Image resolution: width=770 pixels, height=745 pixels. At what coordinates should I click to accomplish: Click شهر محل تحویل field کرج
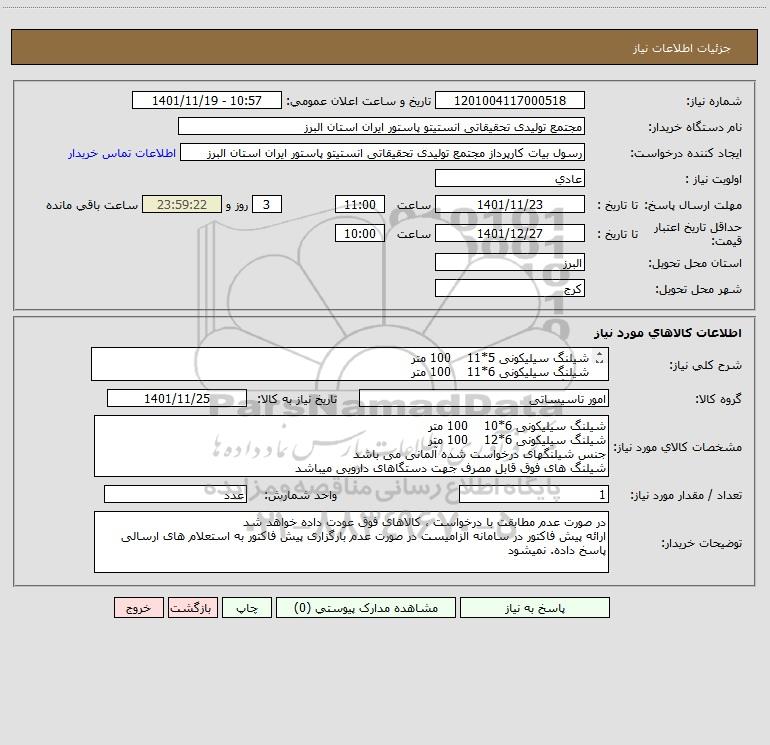coord(510,288)
